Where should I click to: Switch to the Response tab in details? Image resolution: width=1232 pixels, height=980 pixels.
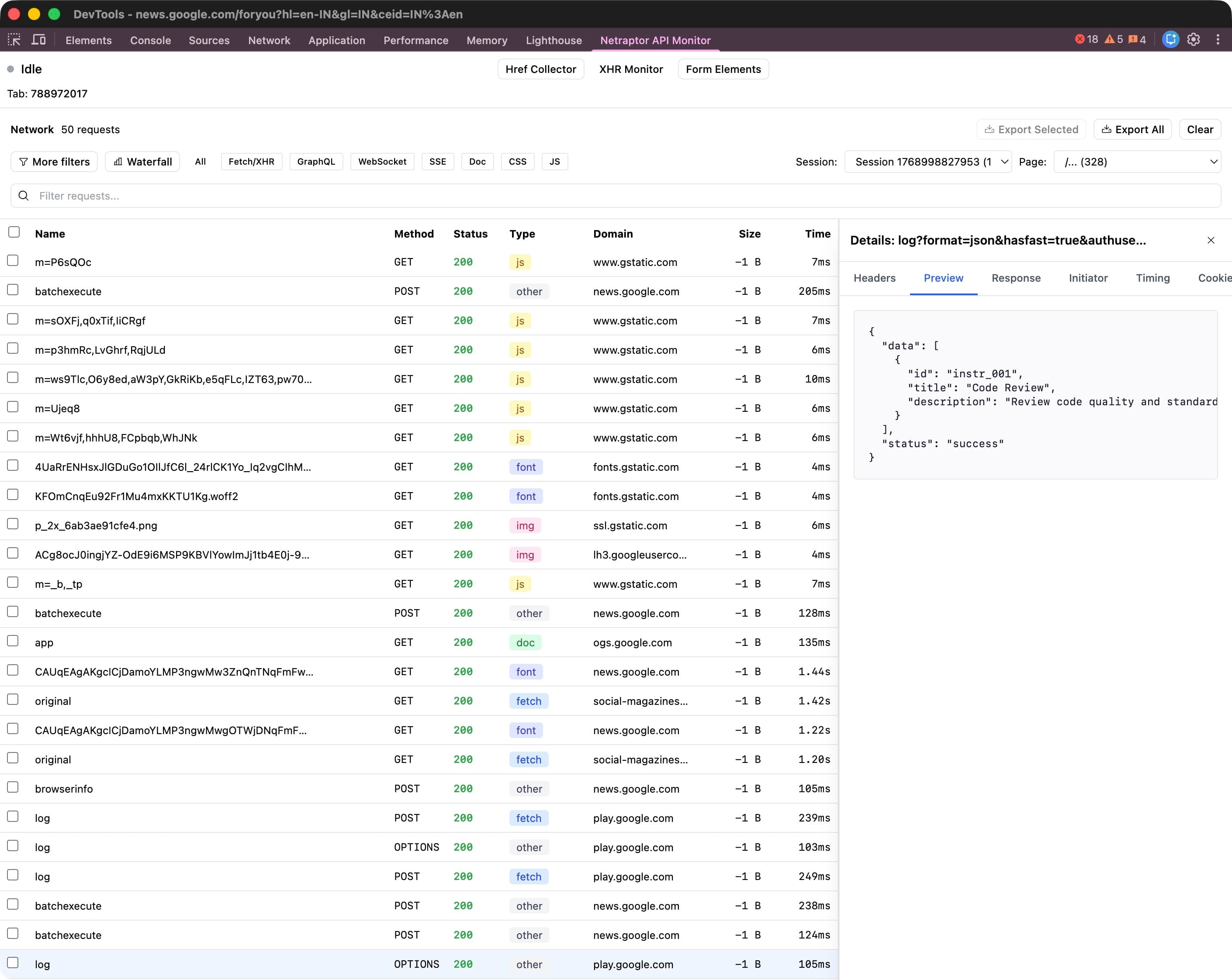coord(1017,278)
